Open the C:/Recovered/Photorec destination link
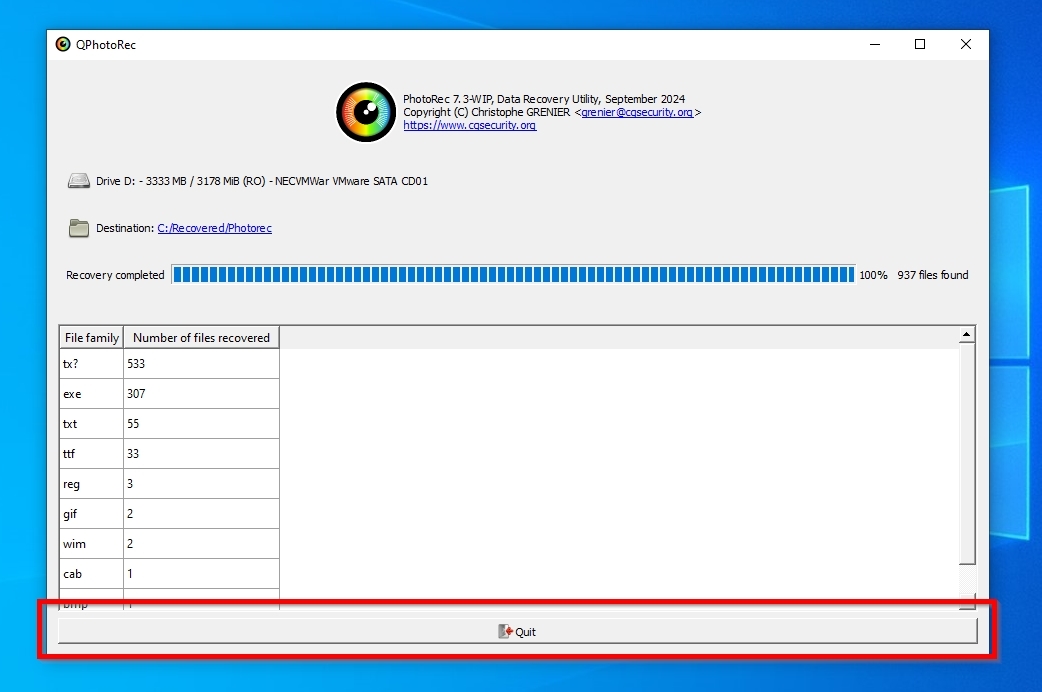 click(x=214, y=228)
